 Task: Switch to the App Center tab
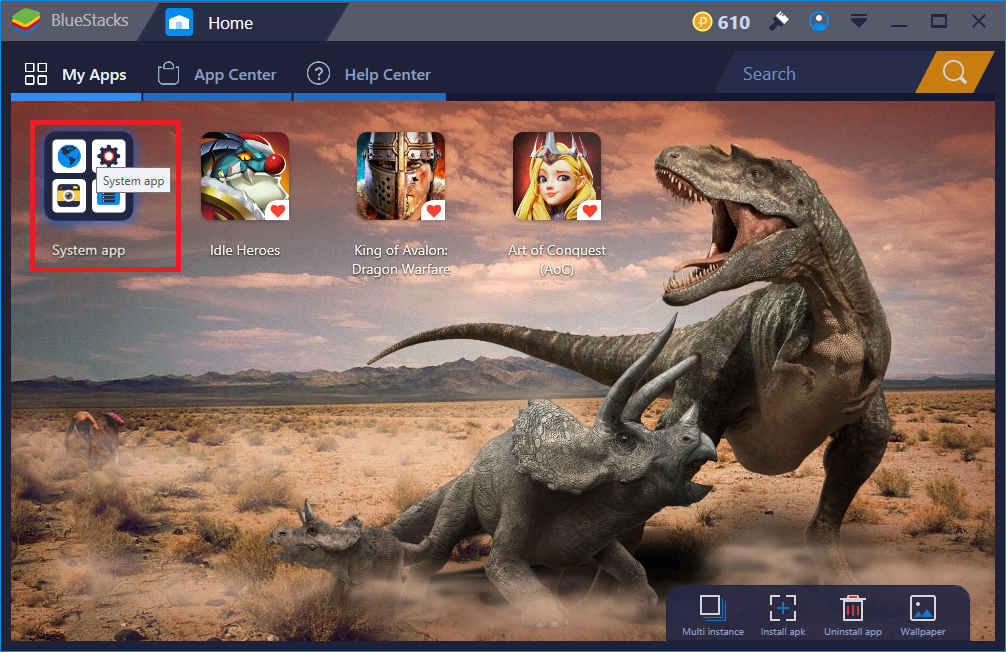[217, 74]
